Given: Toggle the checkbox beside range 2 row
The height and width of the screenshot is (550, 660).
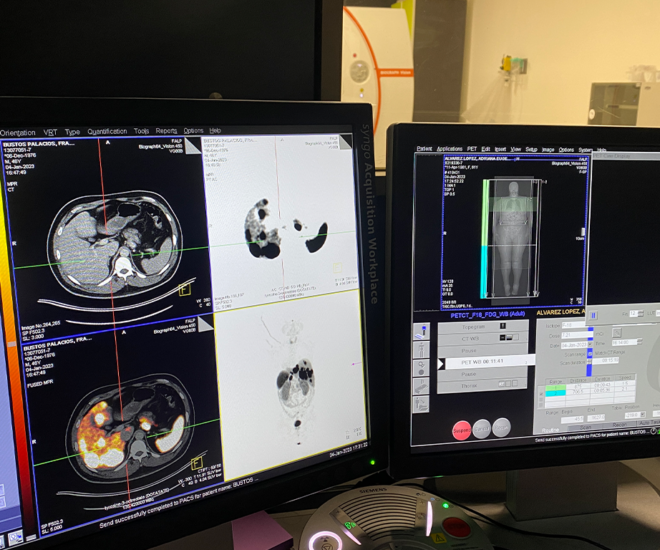Looking at the screenshot, I should pyautogui.click(x=541, y=394).
